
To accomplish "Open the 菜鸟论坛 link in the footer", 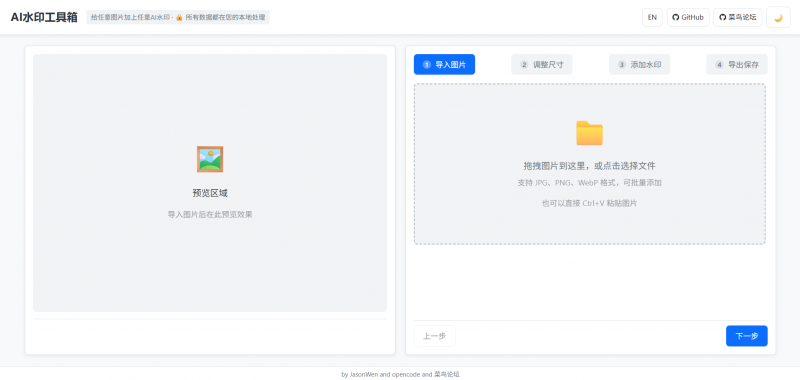I will pyautogui.click(x=447, y=374).
